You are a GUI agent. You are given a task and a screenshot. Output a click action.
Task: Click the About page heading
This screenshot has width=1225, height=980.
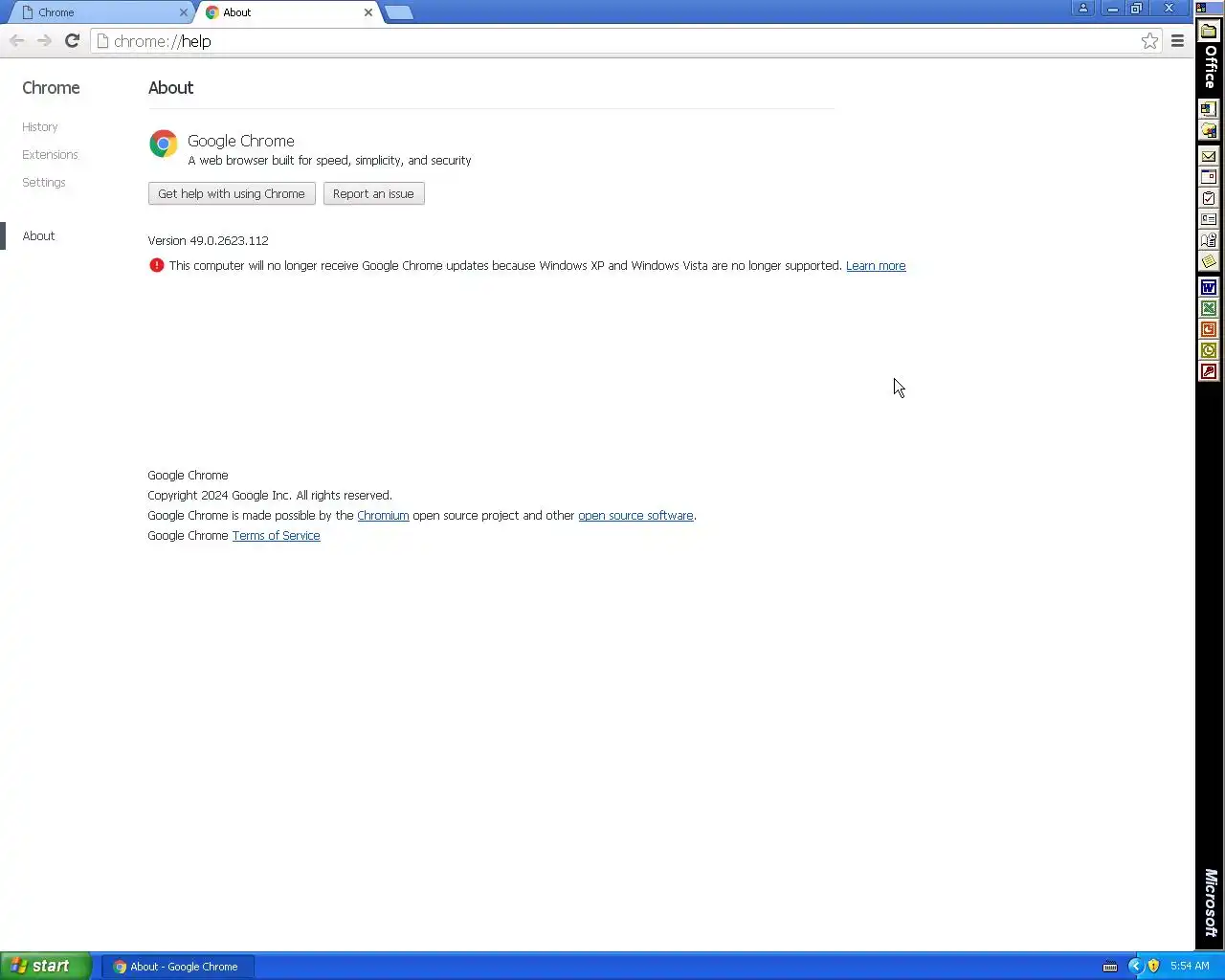170,87
